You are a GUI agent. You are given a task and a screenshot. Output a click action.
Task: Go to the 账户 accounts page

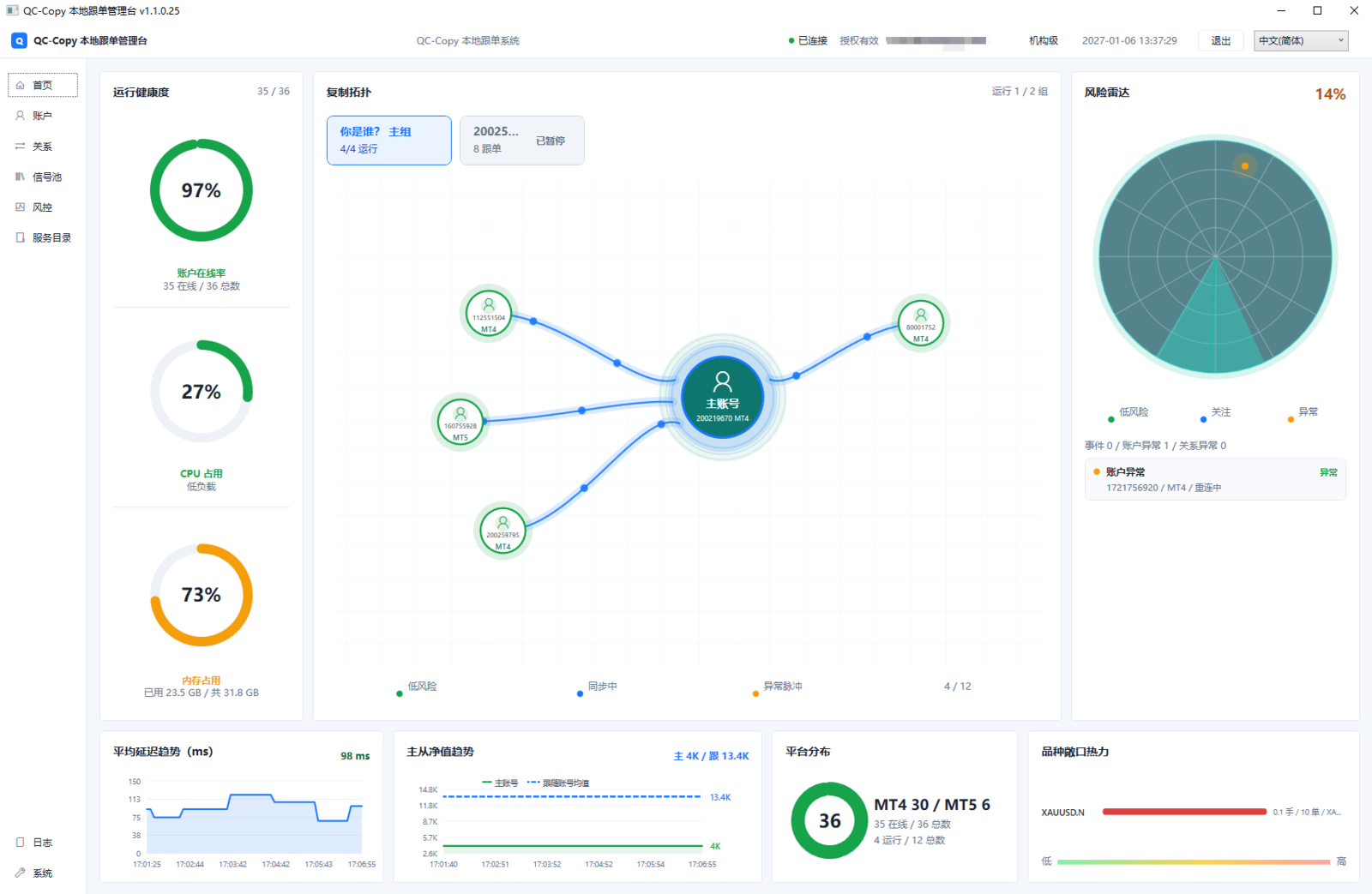(43, 116)
